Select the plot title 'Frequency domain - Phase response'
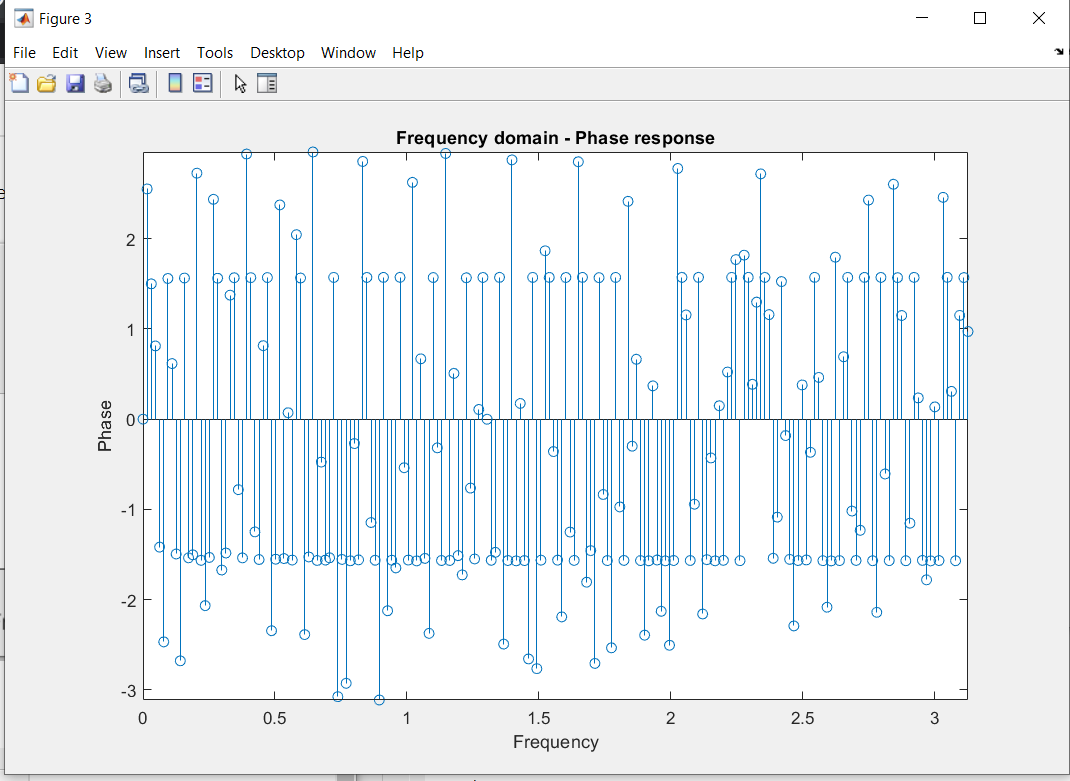Viewport: 1070px width, 781px height. [555, 138]
